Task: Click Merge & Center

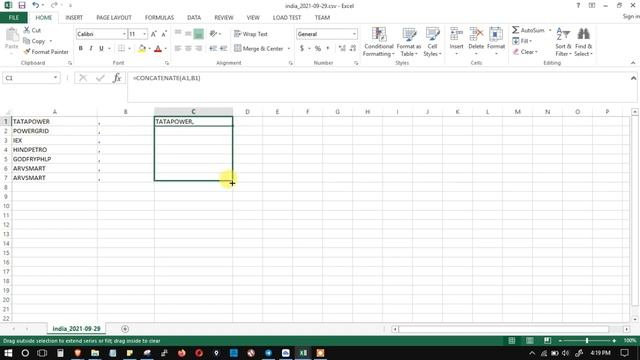Action: (x=259, y=49)
